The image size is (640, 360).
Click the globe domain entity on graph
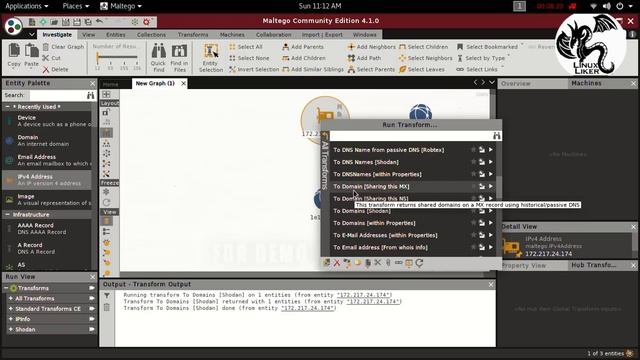point(420,112)
